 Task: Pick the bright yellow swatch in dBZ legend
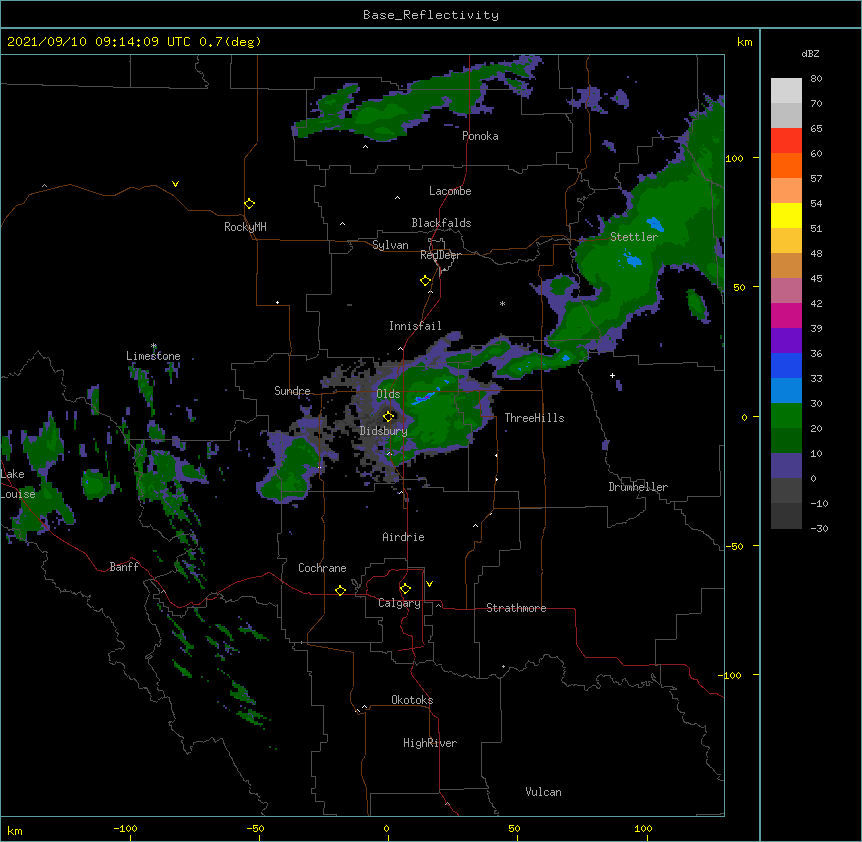pos(786,215)
